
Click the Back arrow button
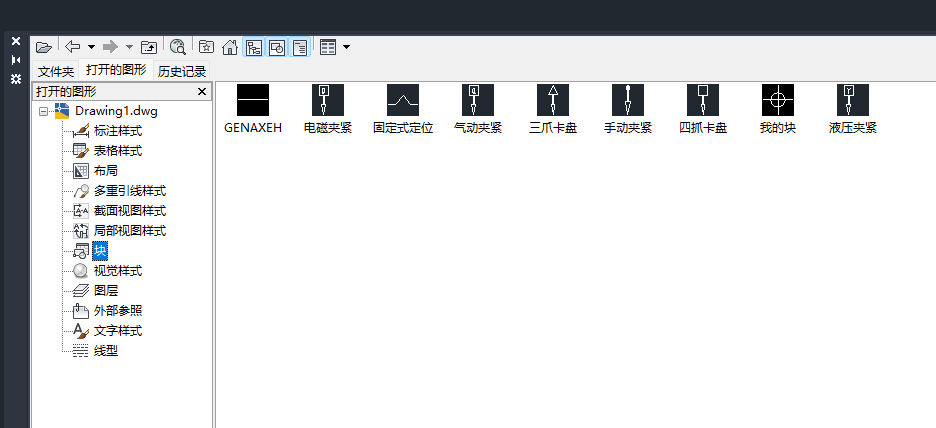72,47
